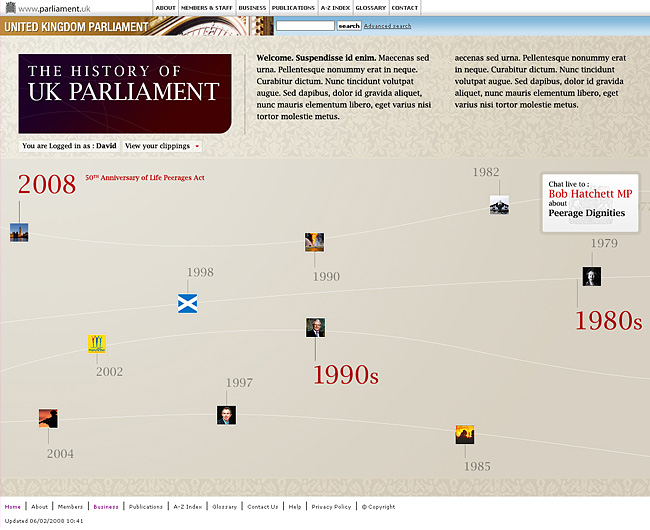The width and height of the screenshot is (650, 530).
Task: Click the 1997 portrait thumbnail
Action: (x=226, y=415)
